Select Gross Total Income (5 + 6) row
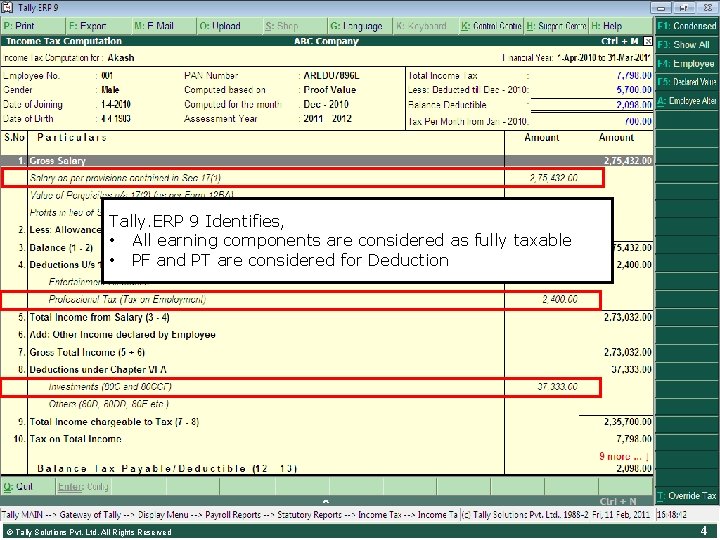The image size is (720, 540). [x=326, y=352]
